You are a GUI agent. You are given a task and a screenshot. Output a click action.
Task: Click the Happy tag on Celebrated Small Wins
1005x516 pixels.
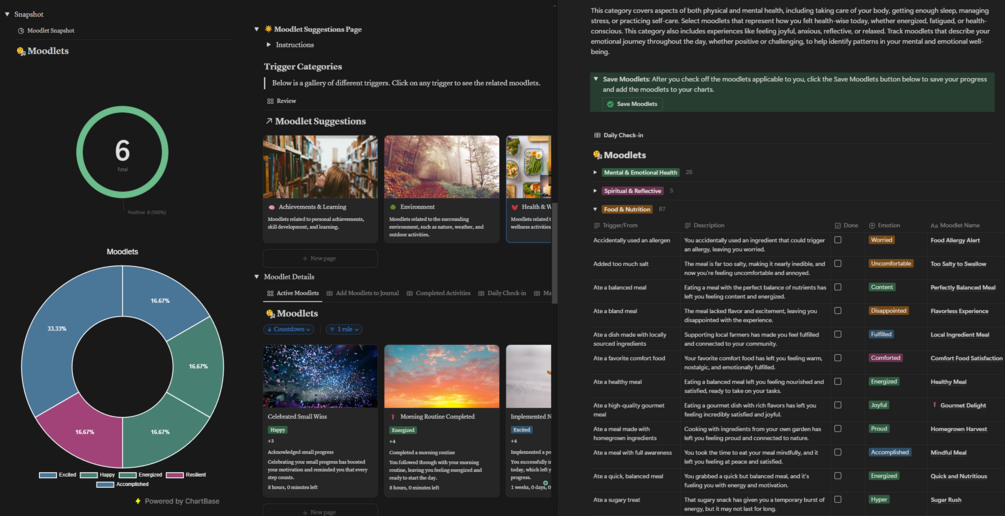pos(278,430)
